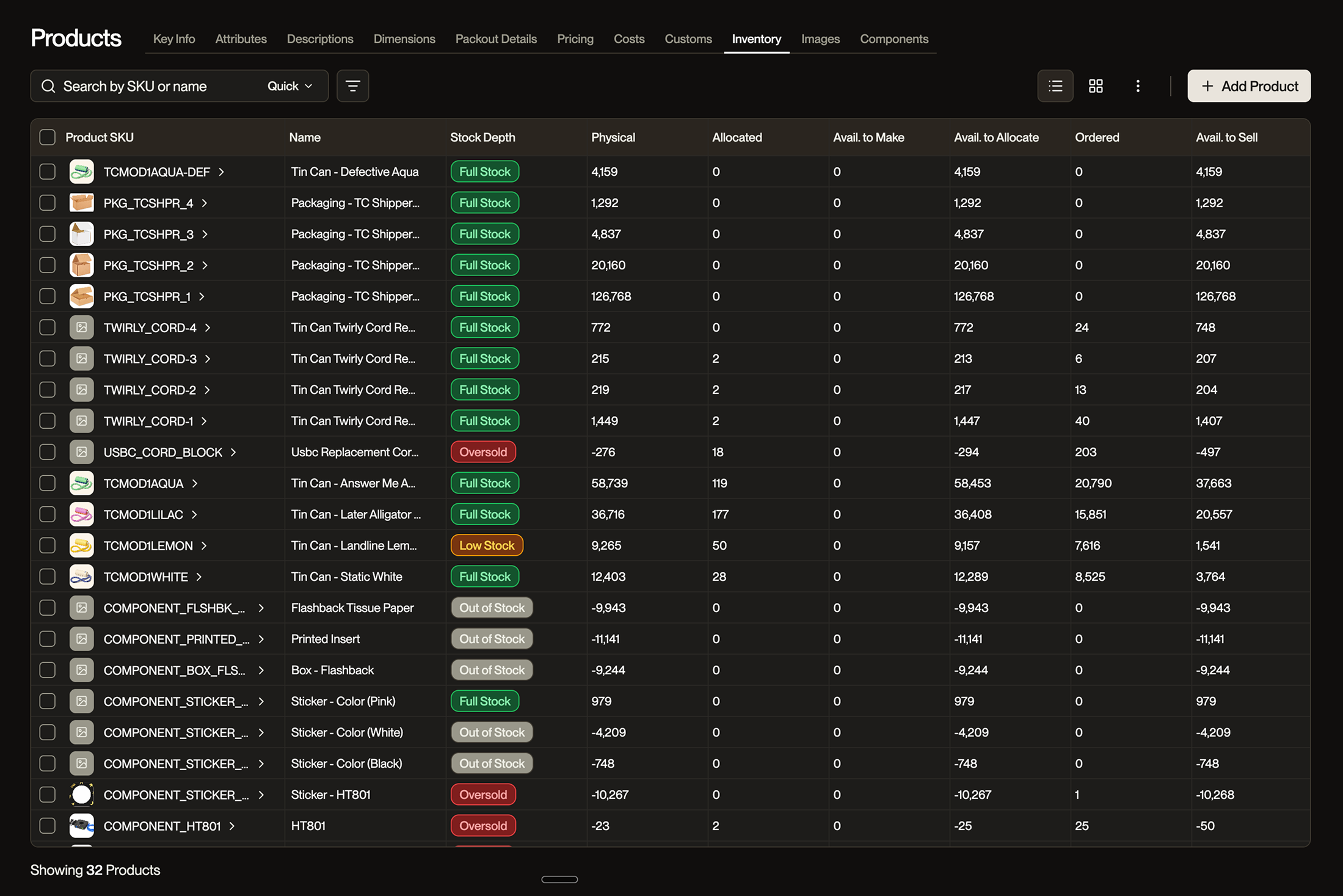This screenshot has height=896, width=1343.
Task: Select the TWIRLY_CORD-4 row checkbox
Action: (47, 327)
